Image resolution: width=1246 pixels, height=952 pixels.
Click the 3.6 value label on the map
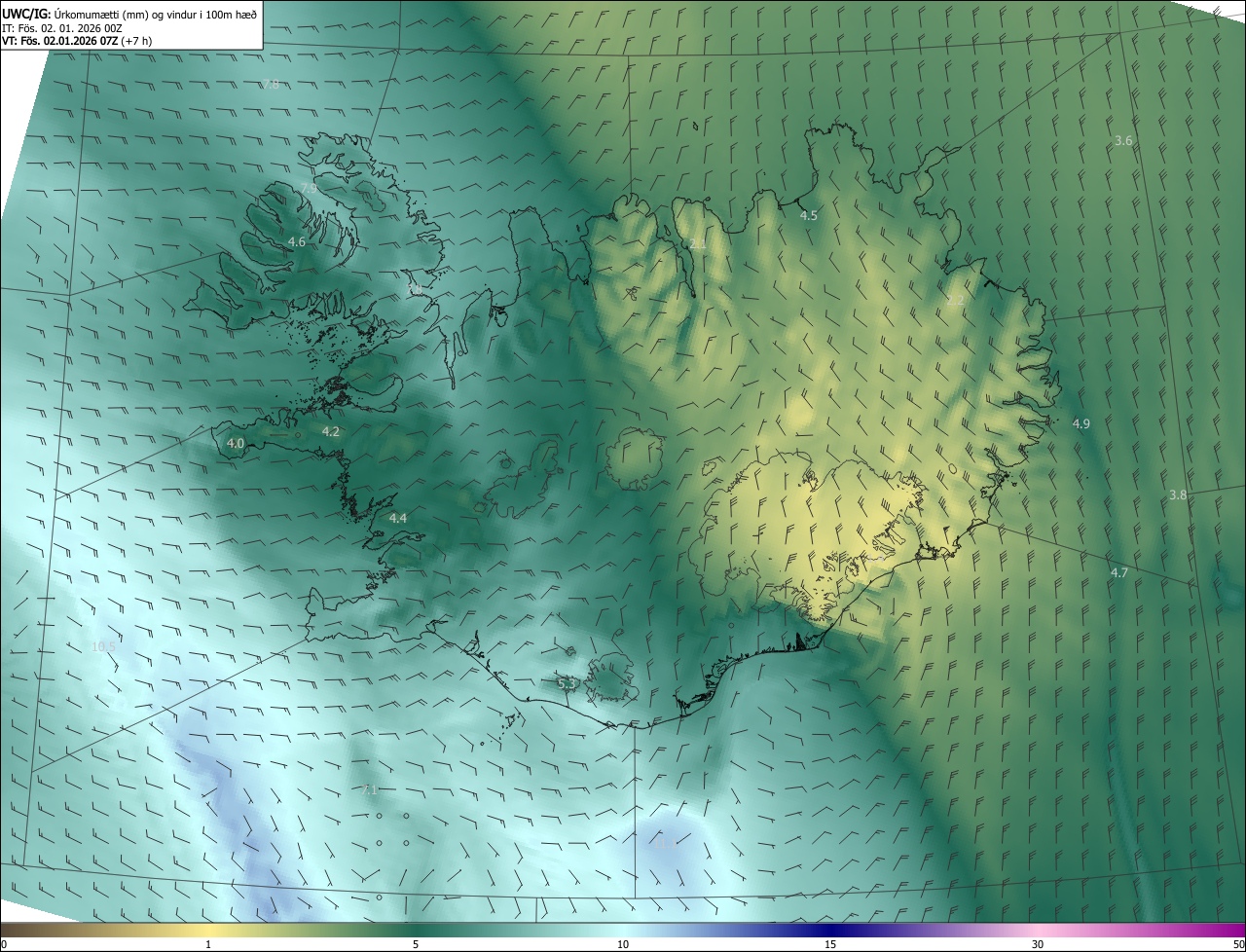pyautogui.click(x=1123, y=141)
